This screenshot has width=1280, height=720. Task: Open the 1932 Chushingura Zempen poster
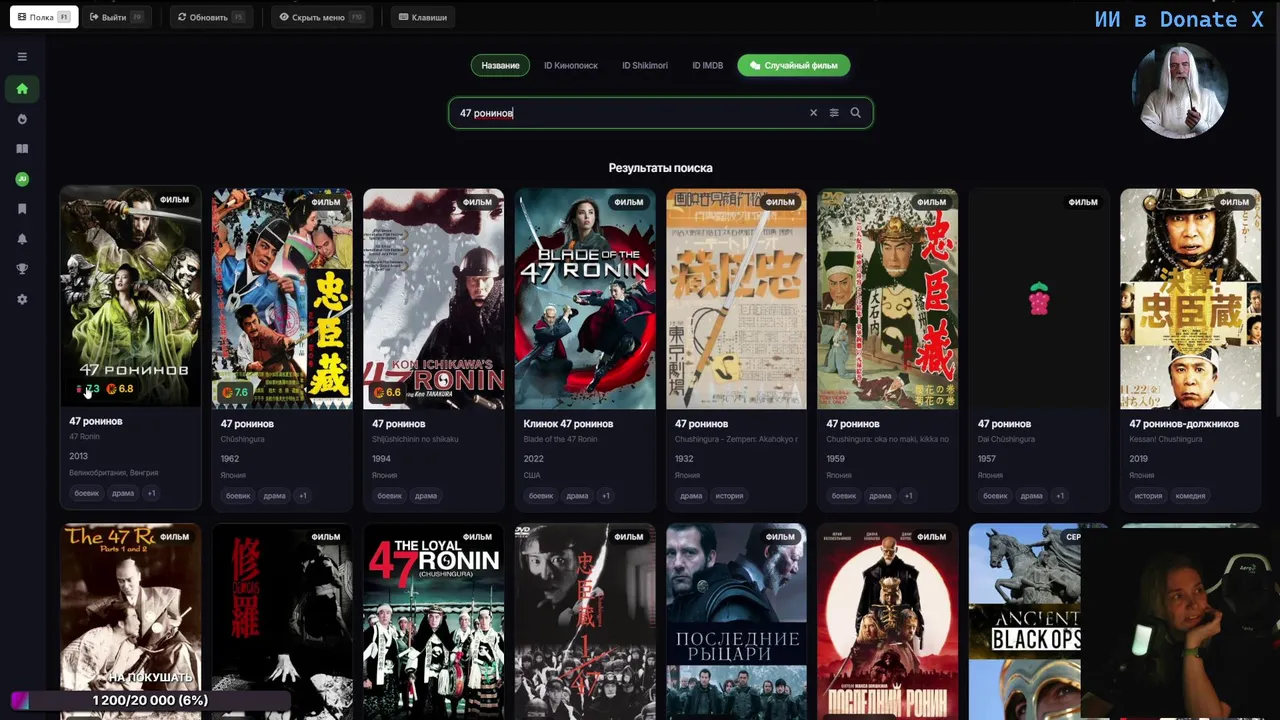pyautogui.click(x=736, y=299)
